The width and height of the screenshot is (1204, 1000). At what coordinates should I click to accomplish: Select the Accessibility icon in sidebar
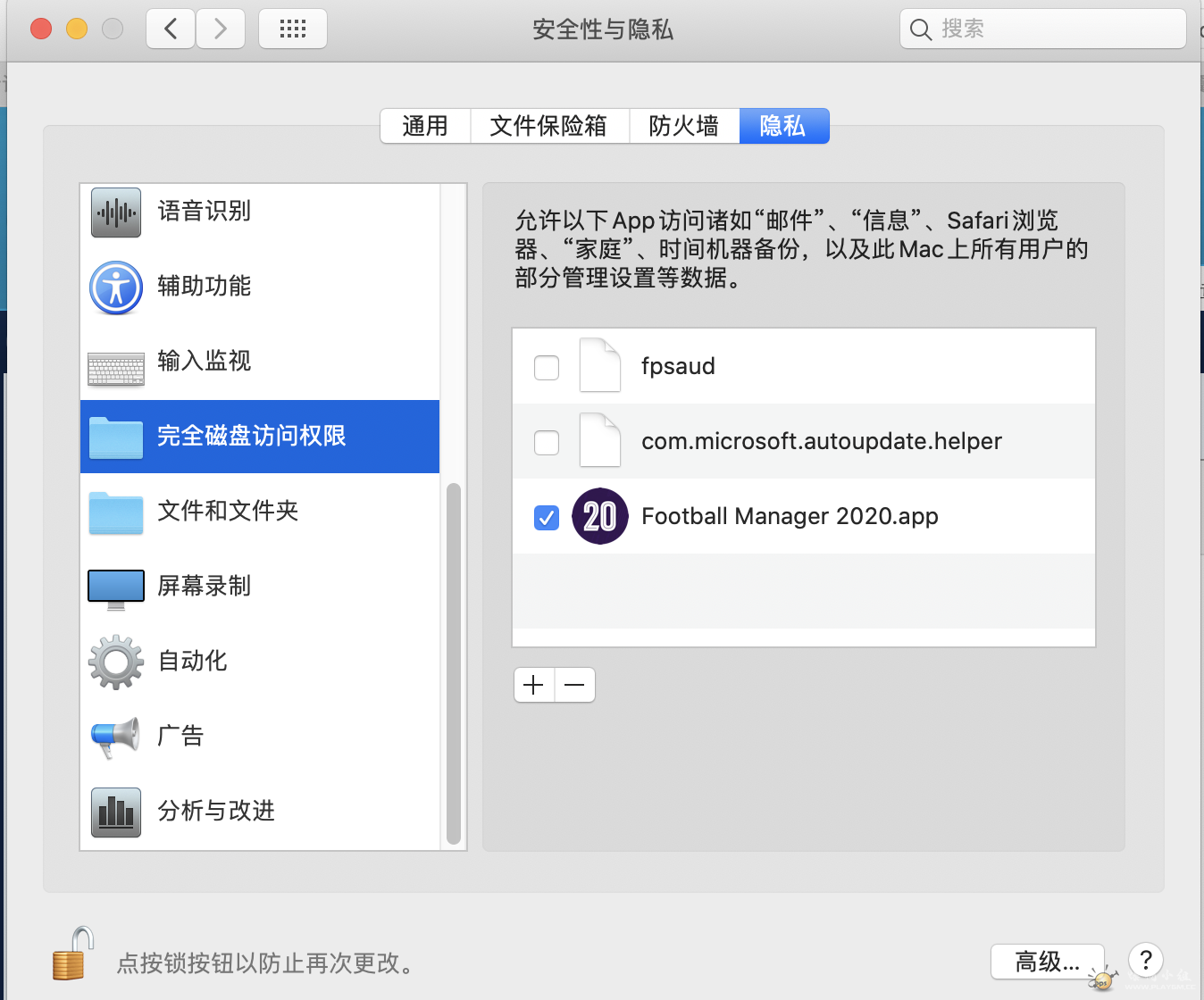[116, 287]
